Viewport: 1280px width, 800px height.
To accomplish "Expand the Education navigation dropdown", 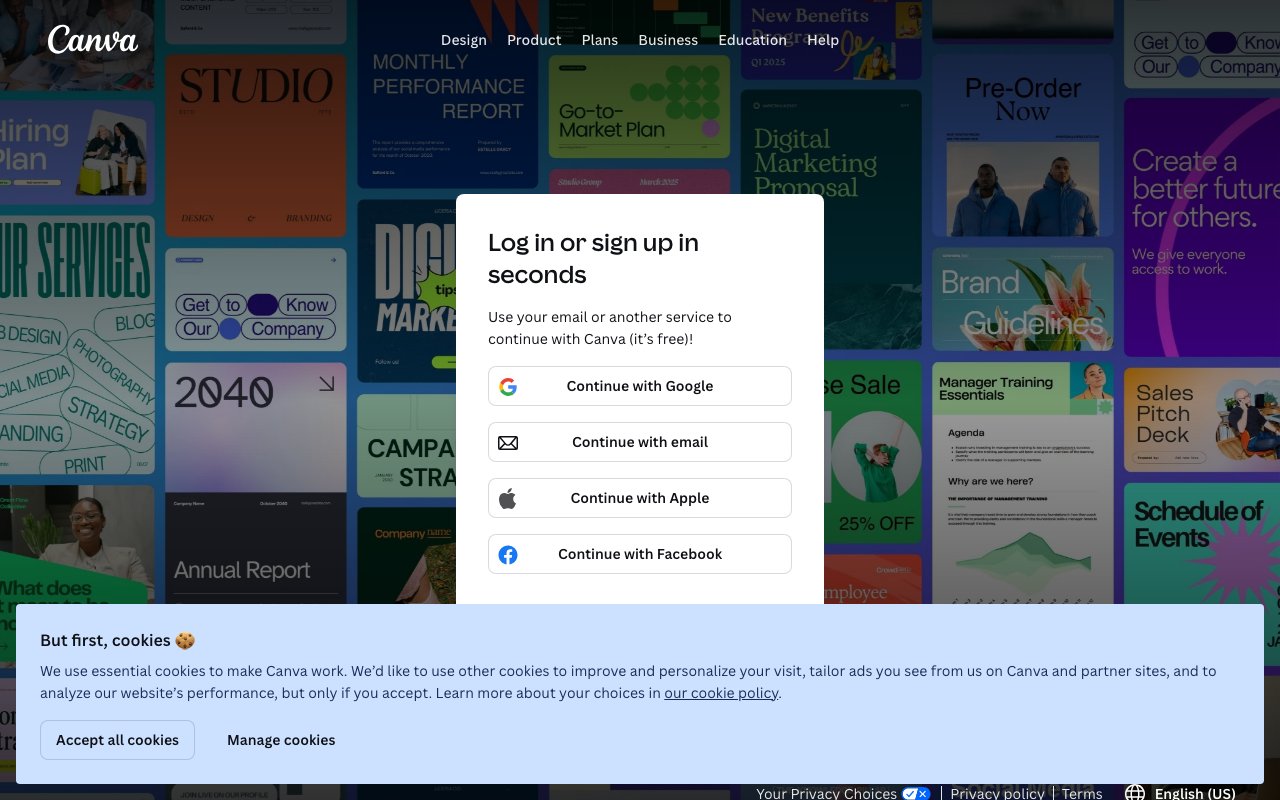I will click(752, 40).
